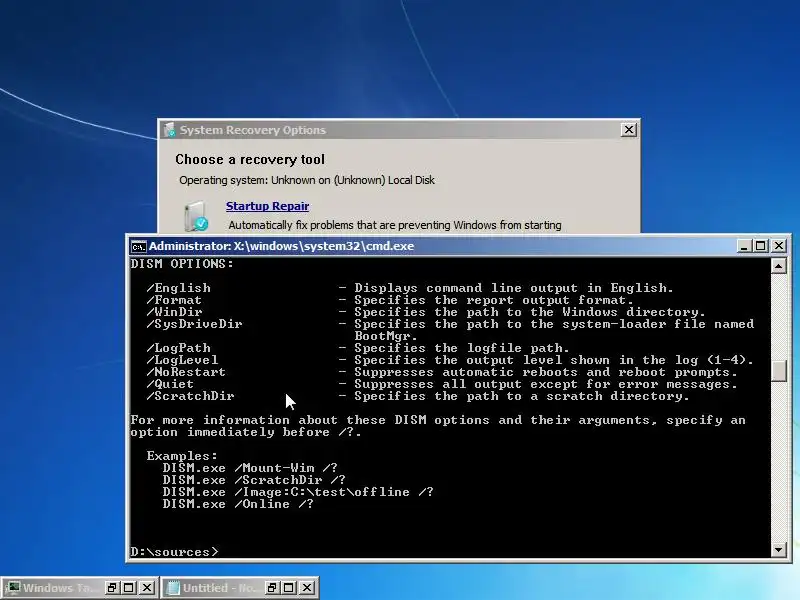Click 'DISM.exe /Mount-Wim /?' example line

click(250, 468)
